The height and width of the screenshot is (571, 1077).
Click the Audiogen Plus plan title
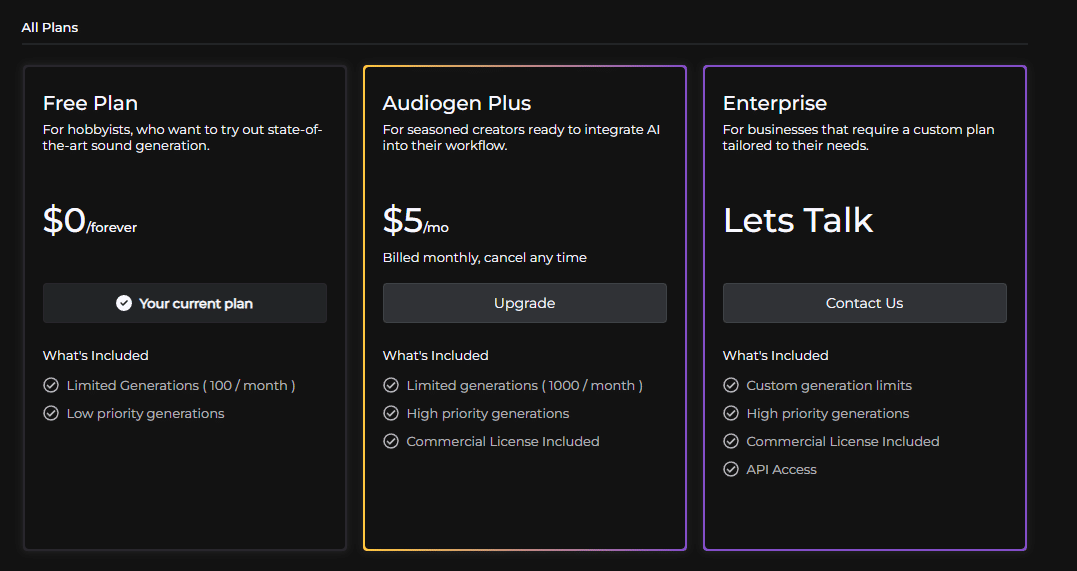pos(457,103)
